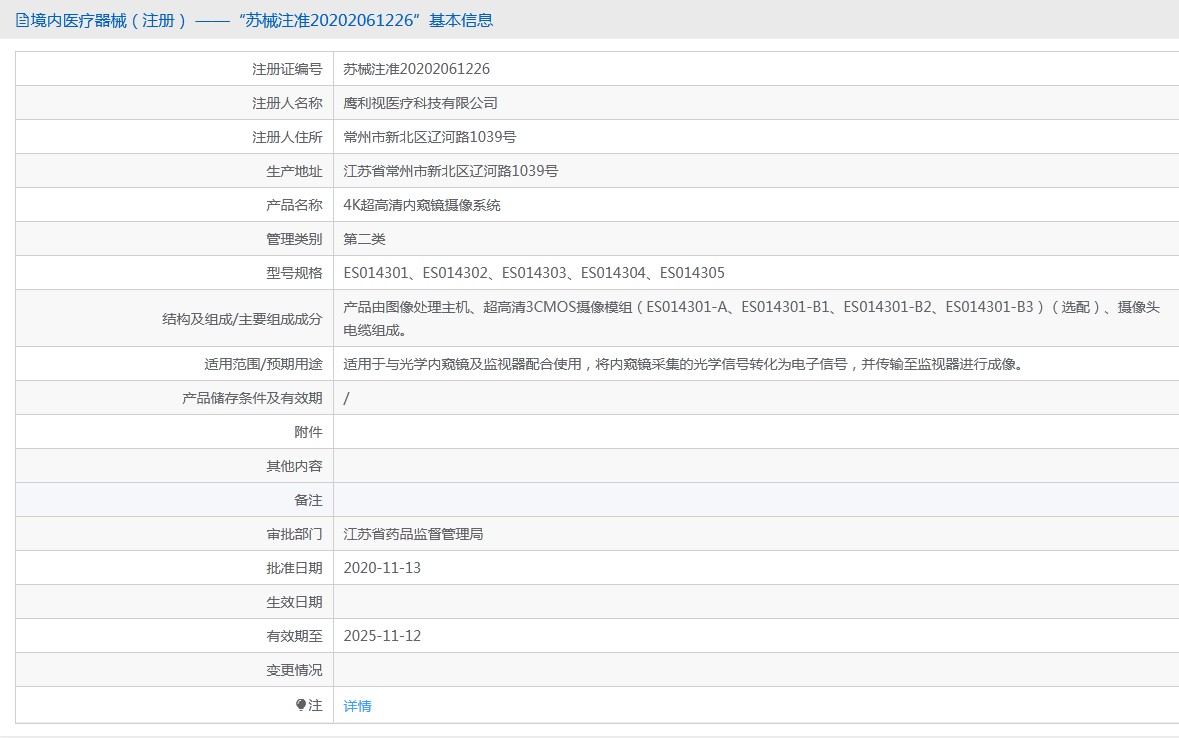Select registrant name 鹰利视医疗科技有限公司
This screenshot has height=738, width=1179.
(420, 103)
